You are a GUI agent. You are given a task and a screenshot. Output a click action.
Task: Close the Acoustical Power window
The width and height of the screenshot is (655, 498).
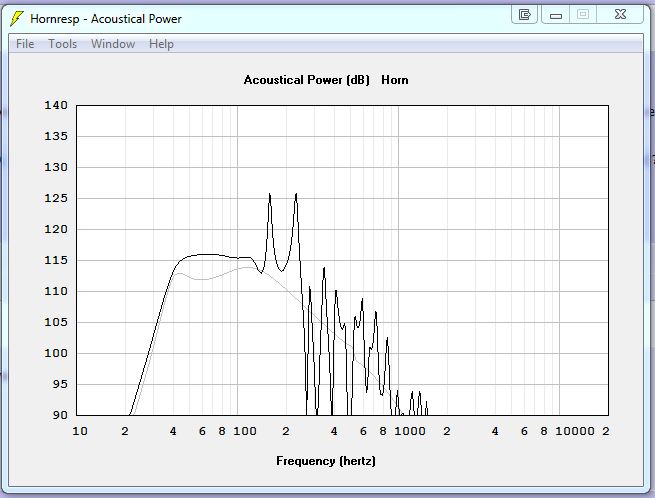pyautogui.click(x=620, y=15)
